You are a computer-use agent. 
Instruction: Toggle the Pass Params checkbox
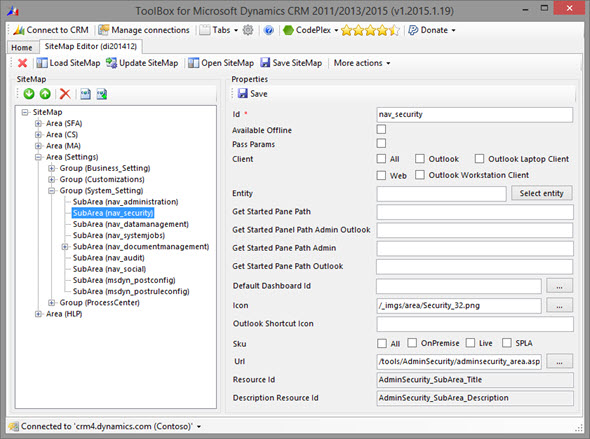pyautogui.click(x=381, y=143)
